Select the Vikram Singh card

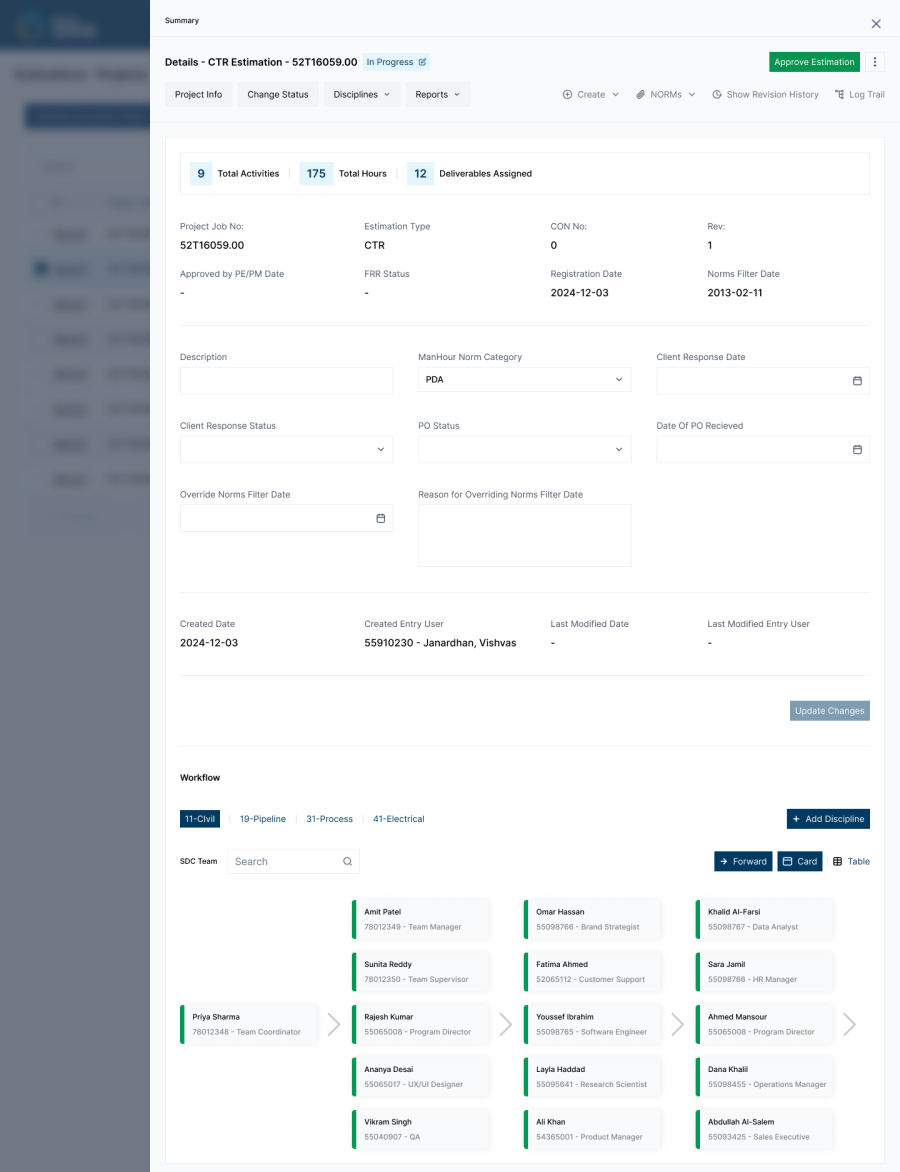[x=420, y=1129]
